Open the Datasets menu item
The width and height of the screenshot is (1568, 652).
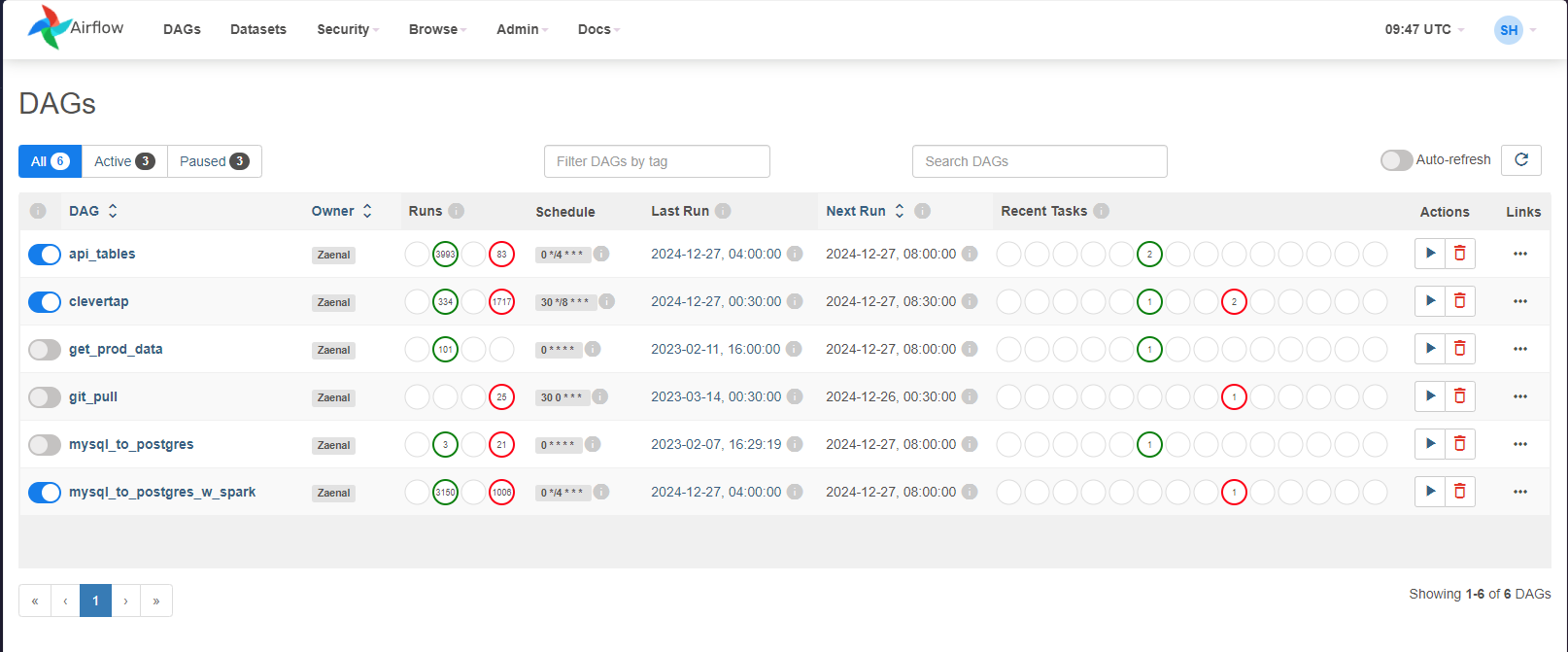[257, 29]
